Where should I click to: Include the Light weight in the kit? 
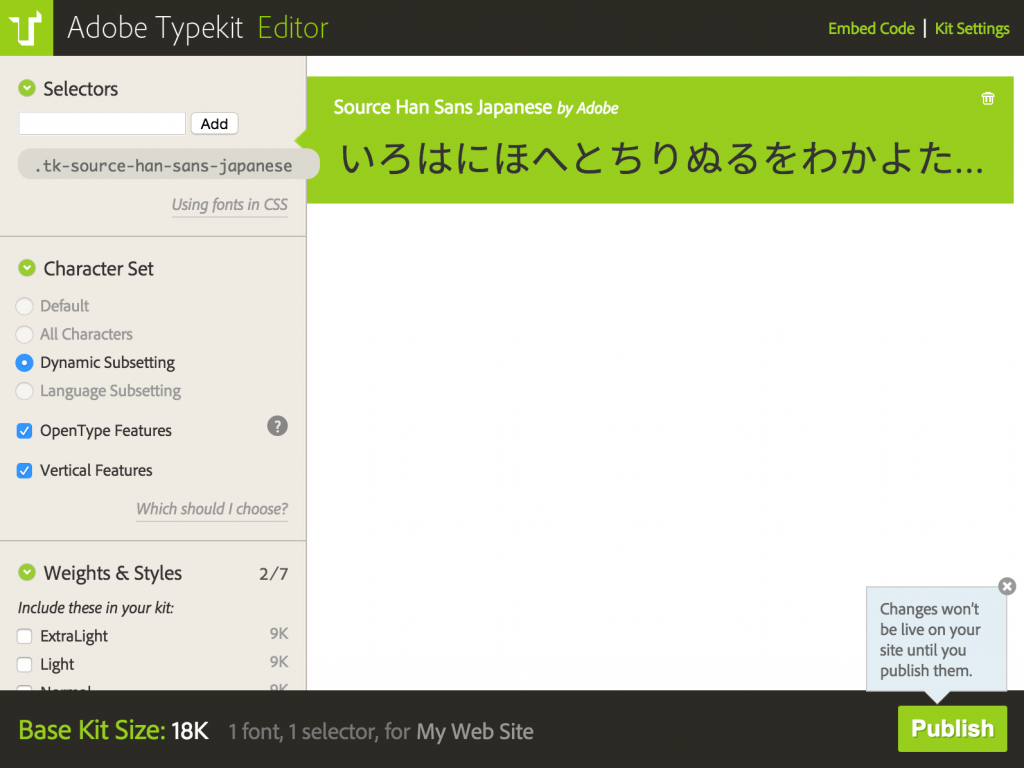pyautogui.click(x=24, y=664)
